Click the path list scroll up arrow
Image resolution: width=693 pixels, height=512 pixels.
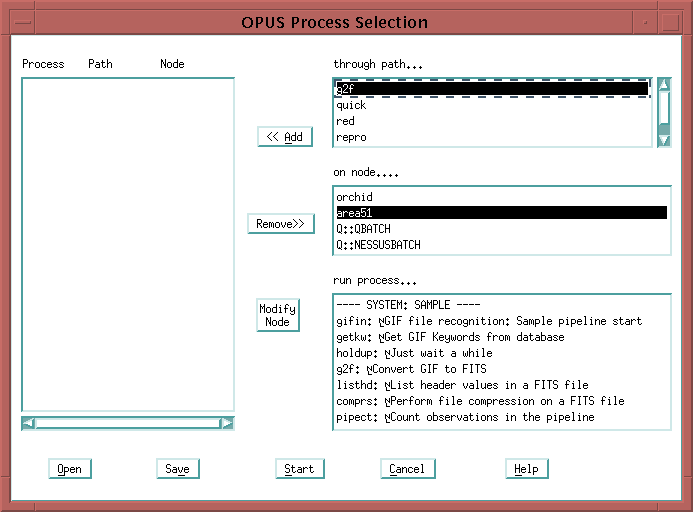664,85
